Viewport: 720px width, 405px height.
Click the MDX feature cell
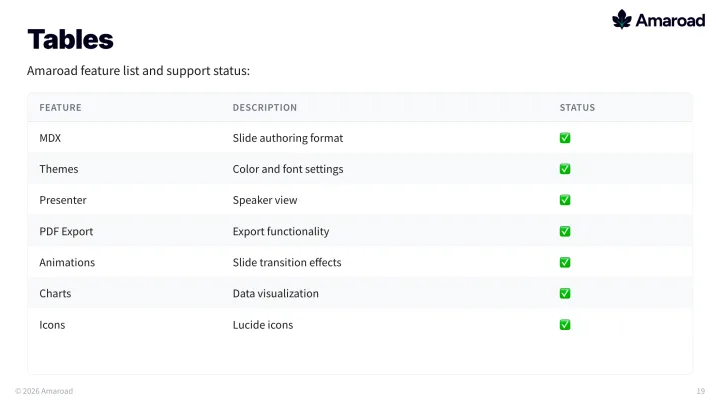(50, 138)
